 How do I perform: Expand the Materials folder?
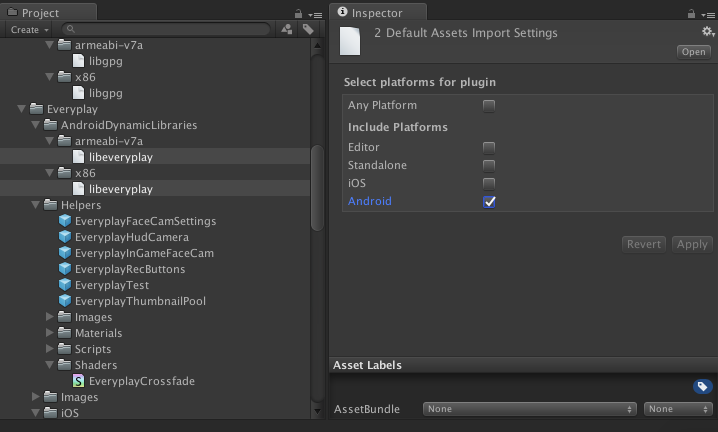tap(51, 333)
